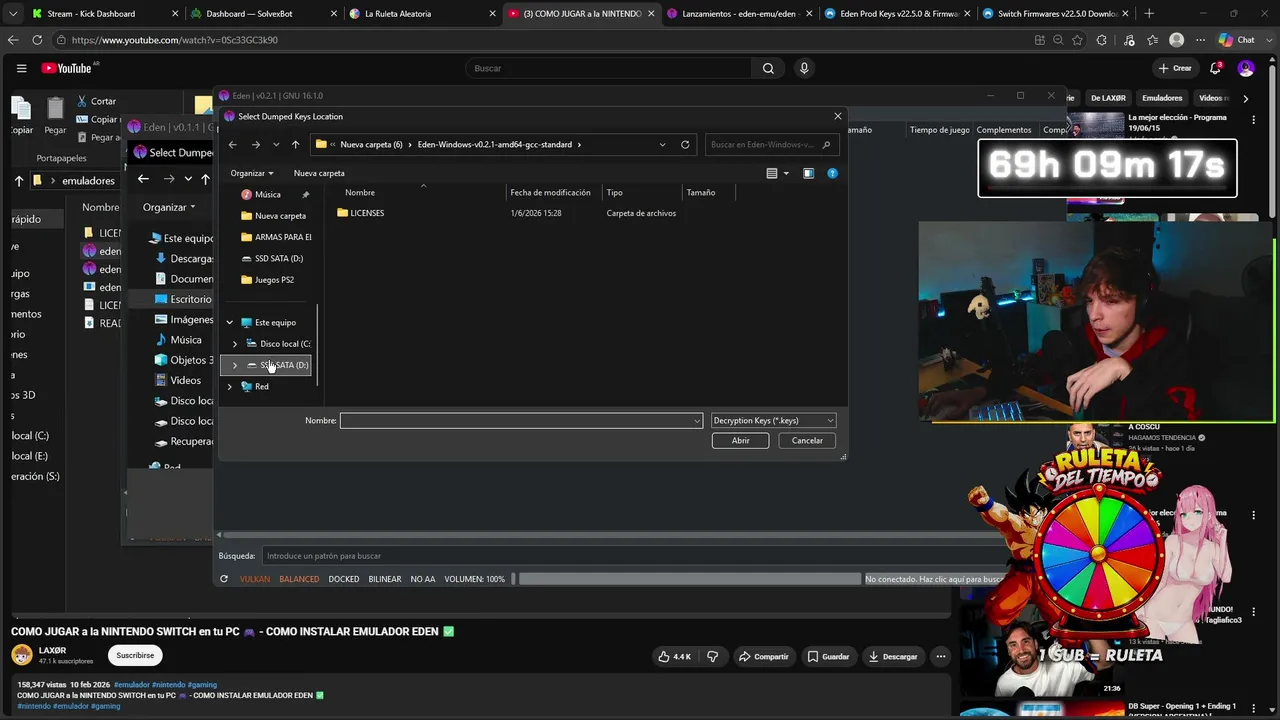Screen dimensions: 1280x720
Task: Expand the address bar path history dropdown
Action: tap(662, 145)
